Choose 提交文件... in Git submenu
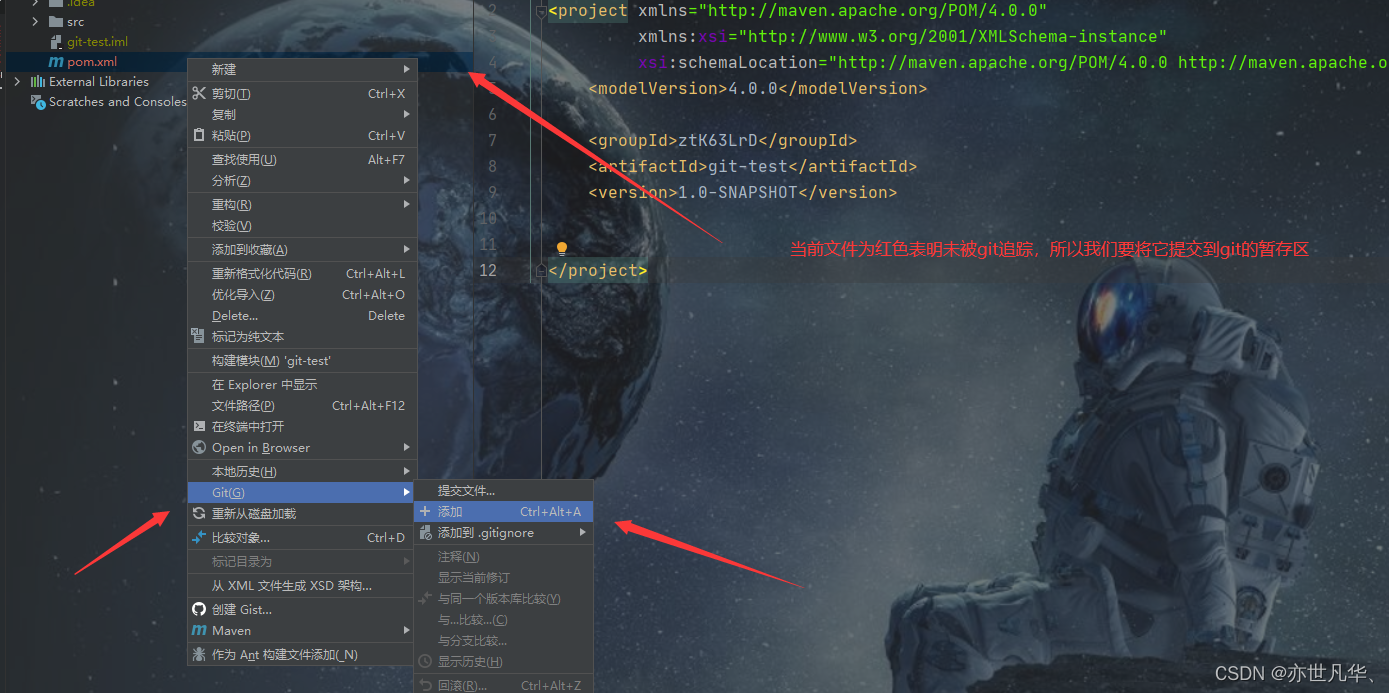 [x=504, y=490]
